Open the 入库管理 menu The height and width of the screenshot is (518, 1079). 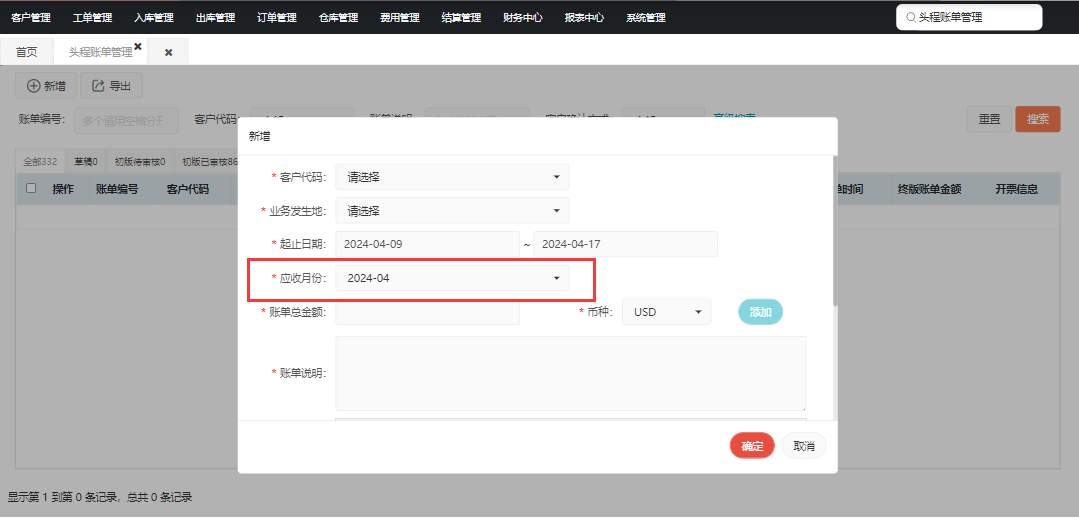[153, 18]
